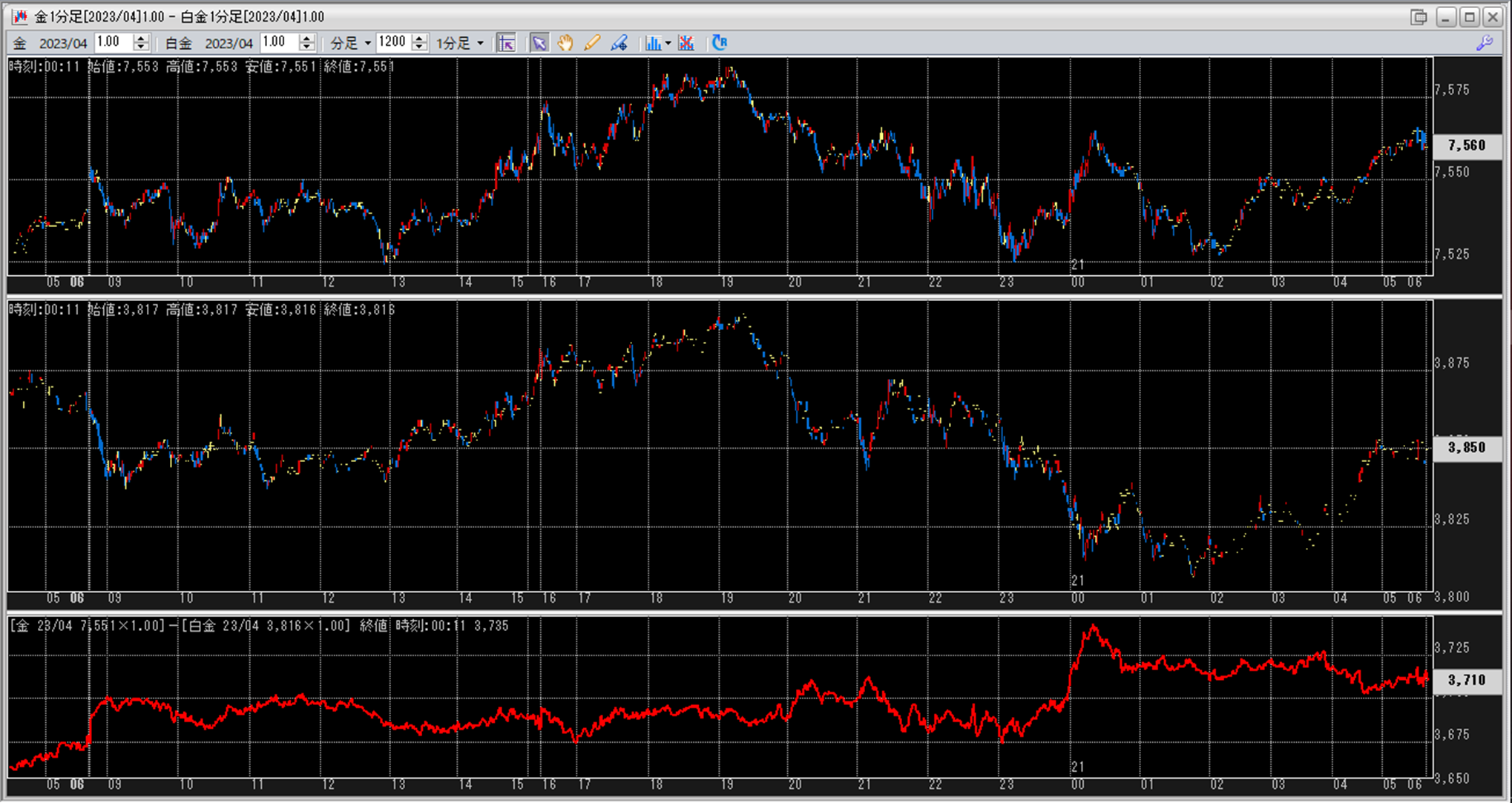This screenshot has width=1512, height=803.
Task: Increase the 1200 bar count spinner
Action: tap(419, 39)
